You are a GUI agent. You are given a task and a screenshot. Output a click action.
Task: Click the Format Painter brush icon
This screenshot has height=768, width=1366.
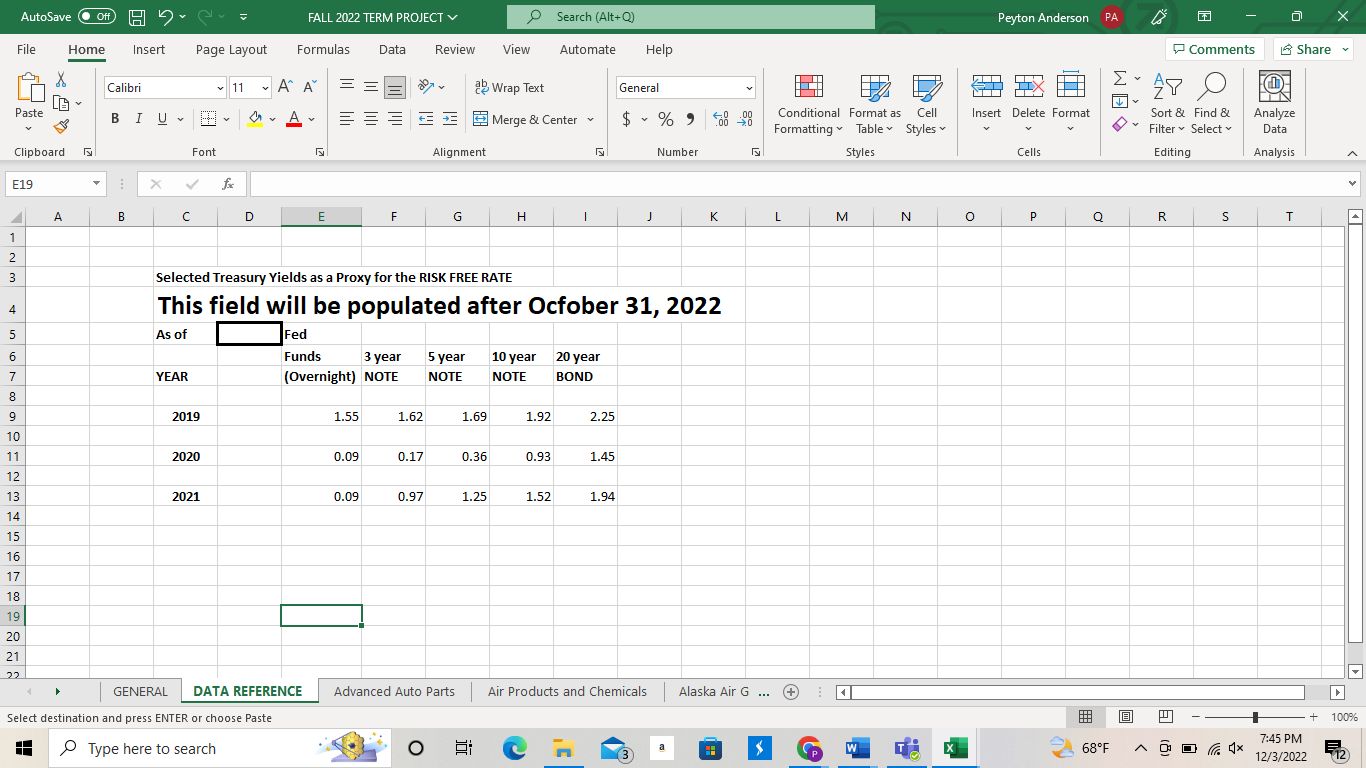click(61, 127)
